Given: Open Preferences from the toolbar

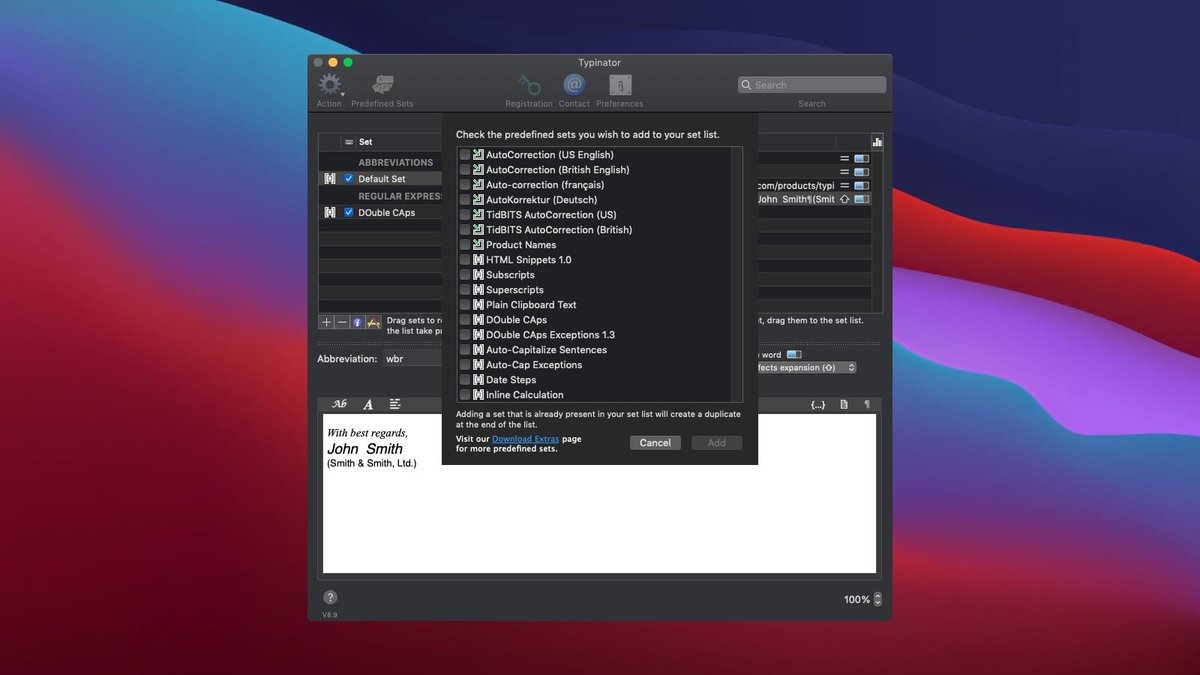Looking at the screenshot, I should [x=620, y=86].
